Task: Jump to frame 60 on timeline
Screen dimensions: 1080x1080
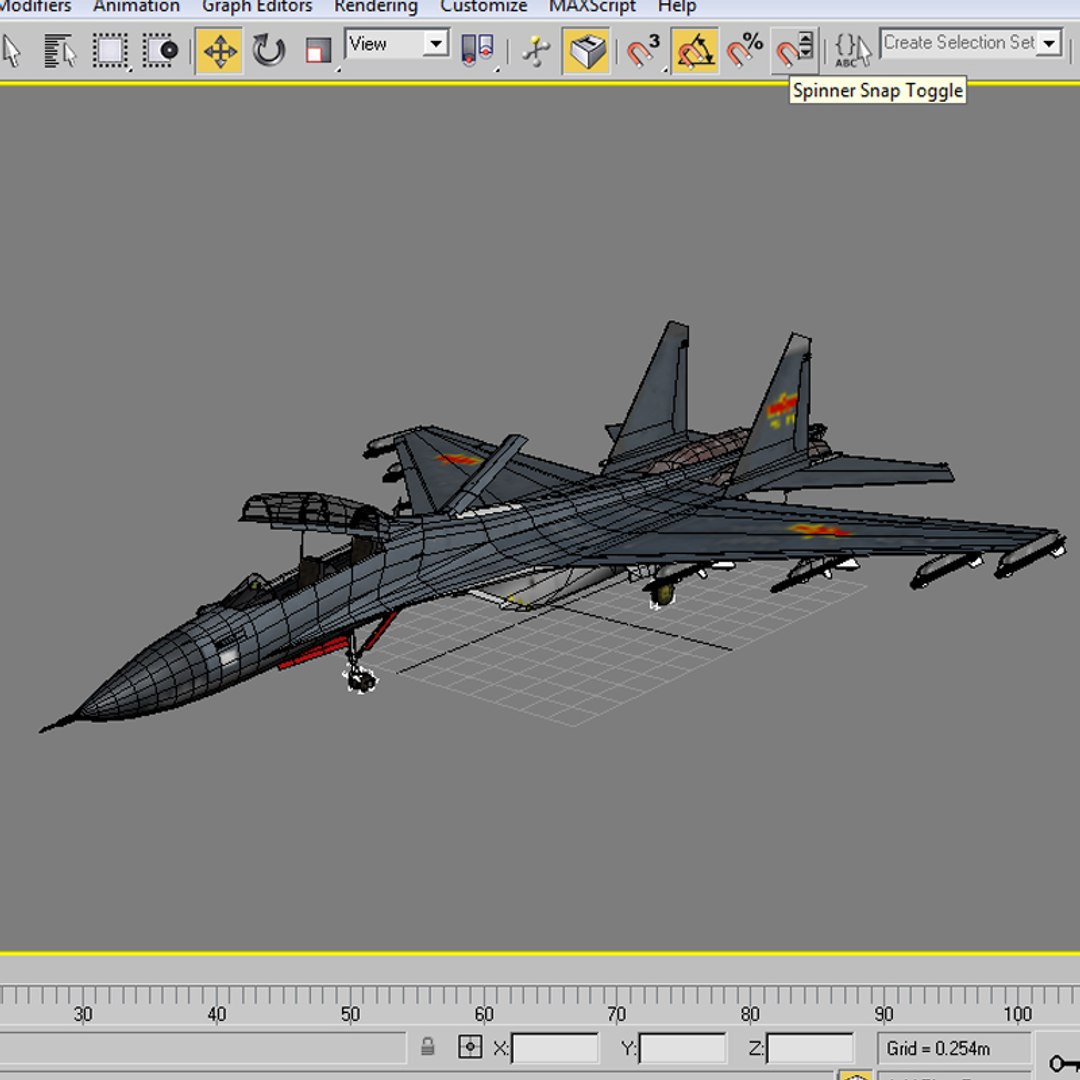Action: [484, 1014]
